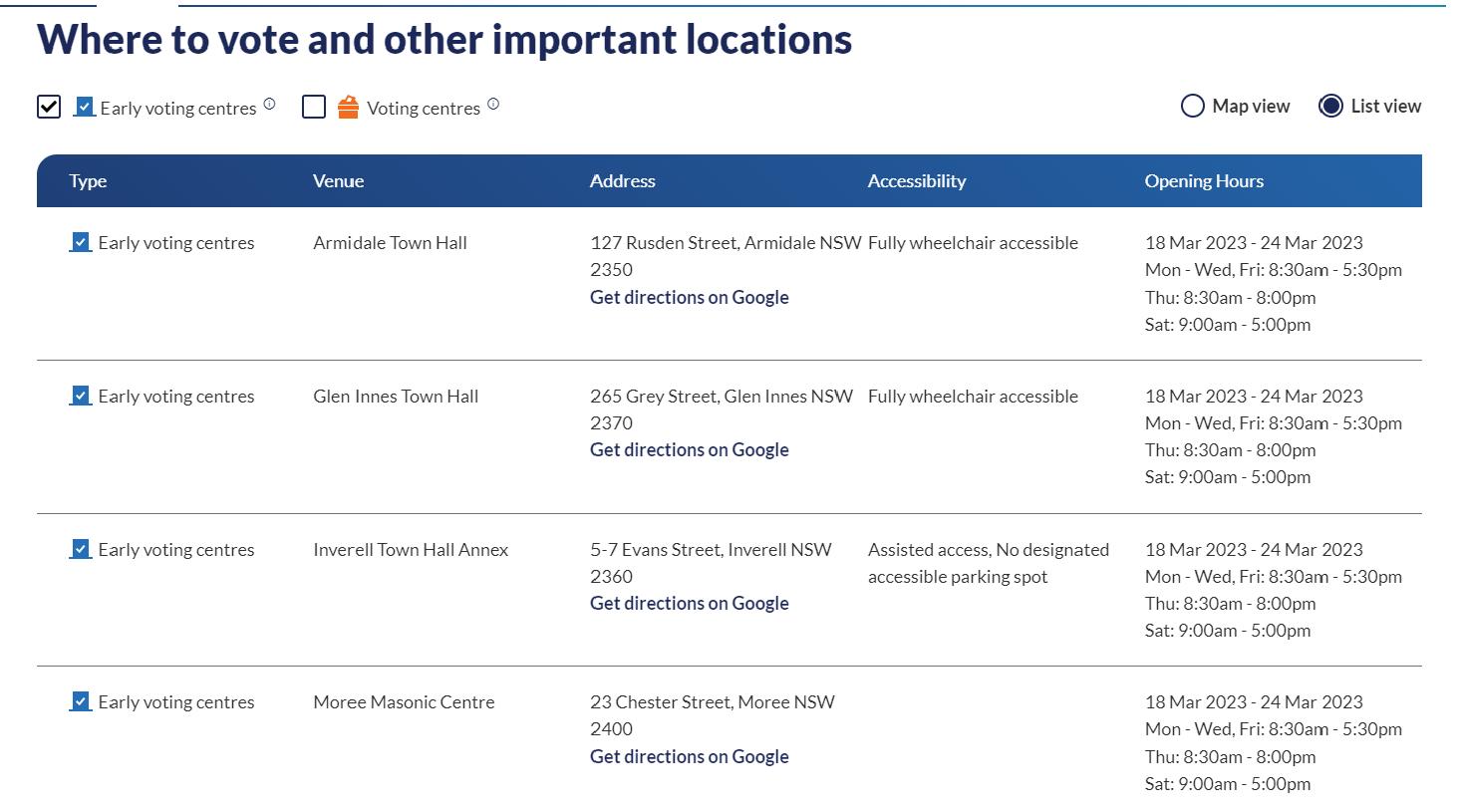Click the Armidale Town Hall venue name
This screenshot has width=1462, height=812.
[390, 242]
